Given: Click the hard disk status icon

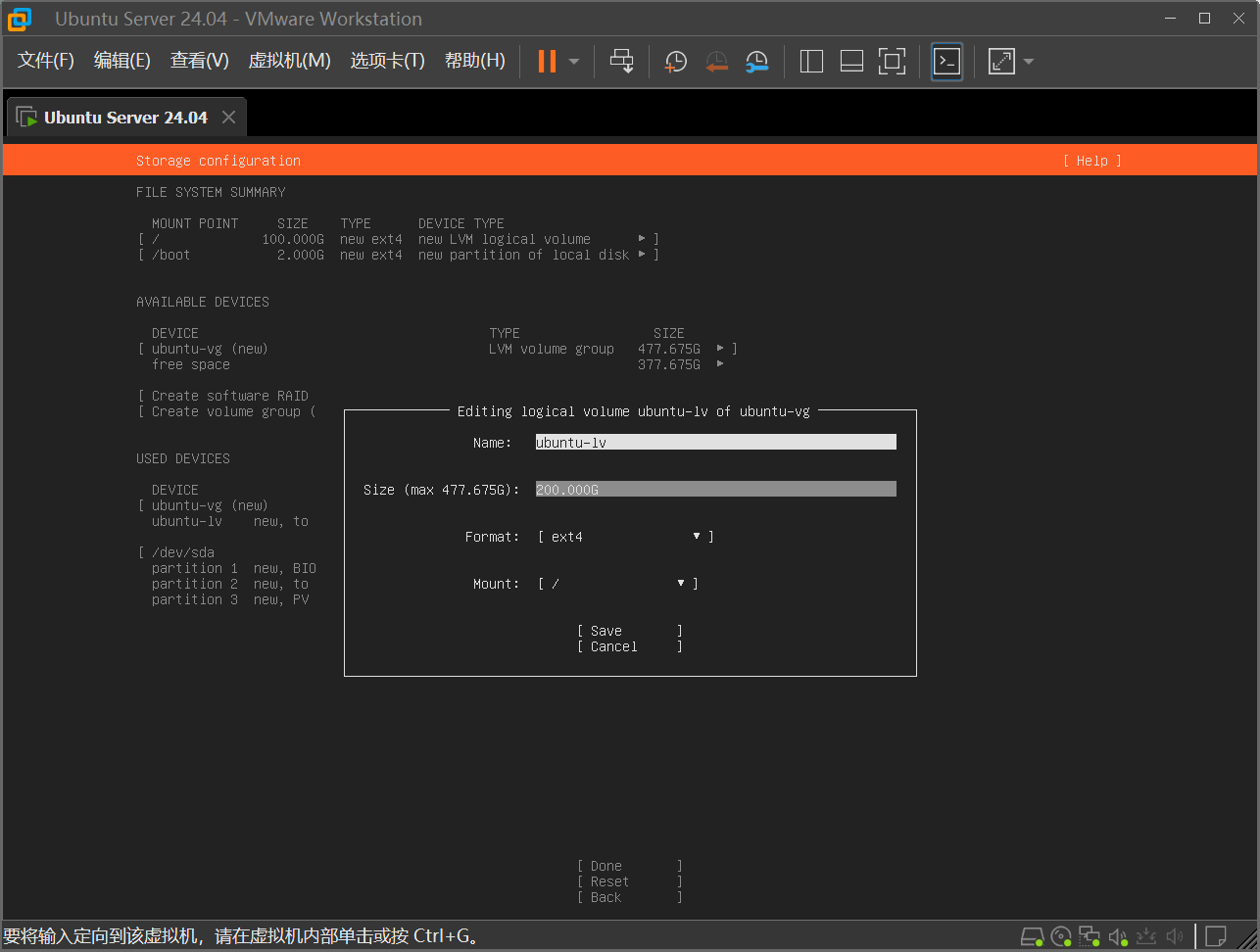Looking at the screenshot, I should (1032, 936).
